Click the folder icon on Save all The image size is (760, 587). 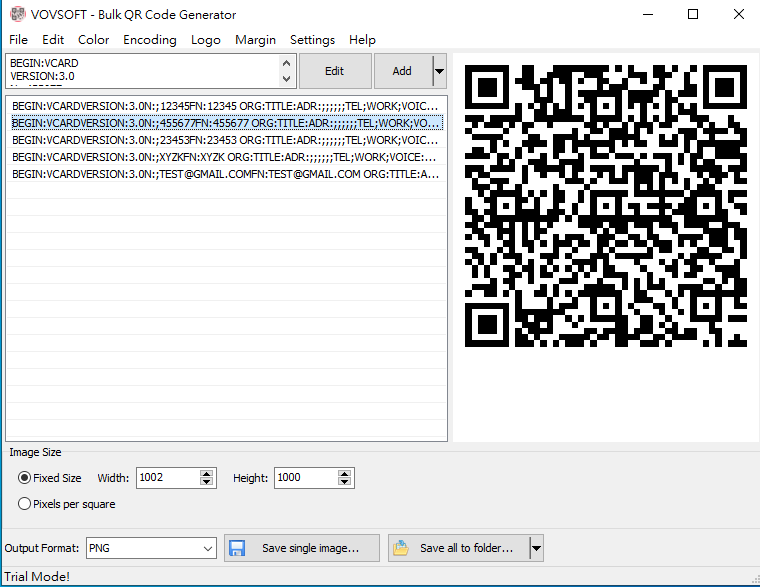coord(401,548)
